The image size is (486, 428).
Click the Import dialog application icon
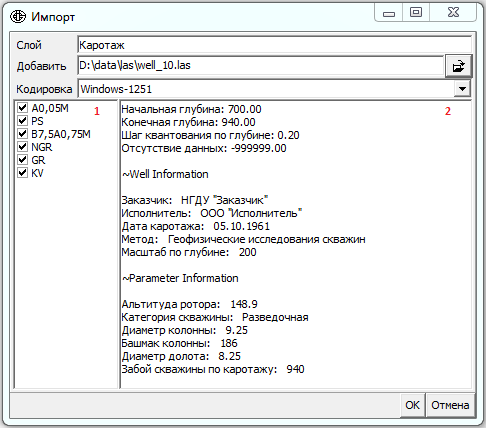click(x=18, y=16)
